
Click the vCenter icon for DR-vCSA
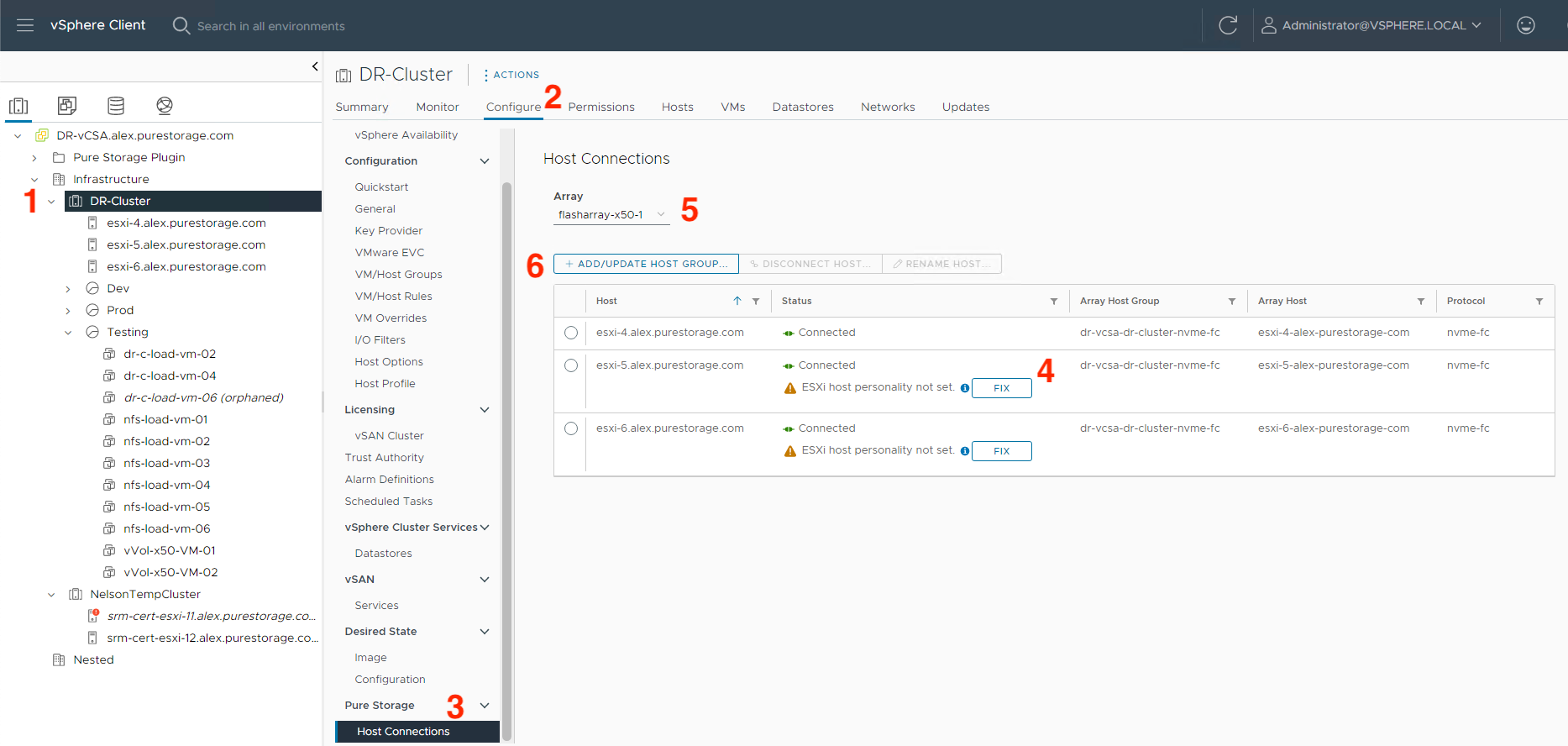coord(42,135)
